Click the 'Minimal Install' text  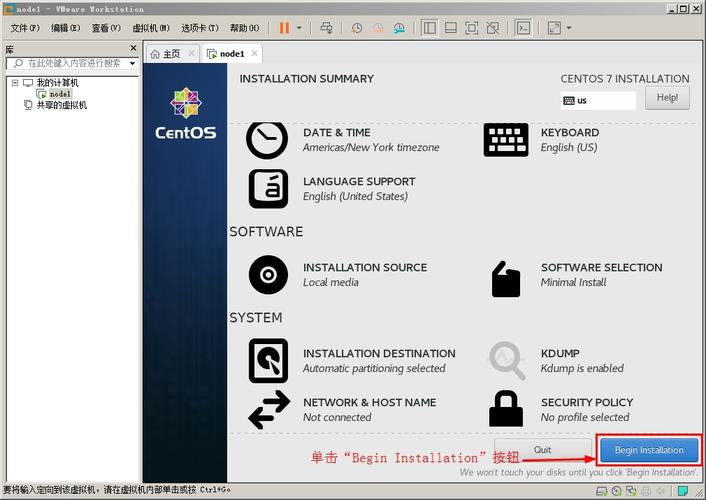[573, 282]
